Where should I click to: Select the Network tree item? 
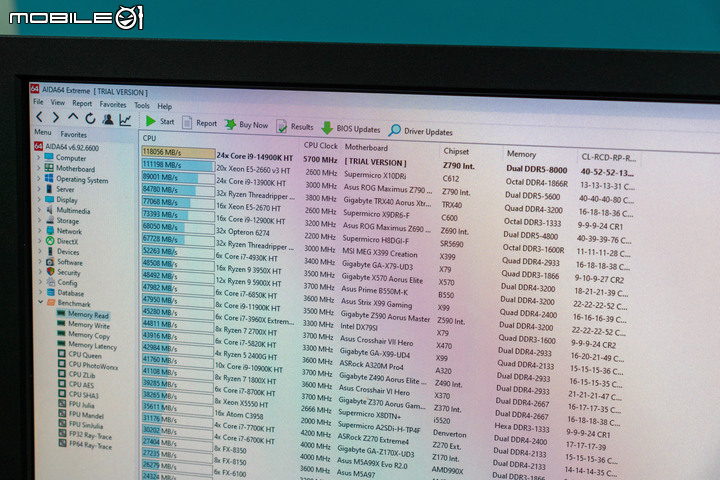[69, 231]
